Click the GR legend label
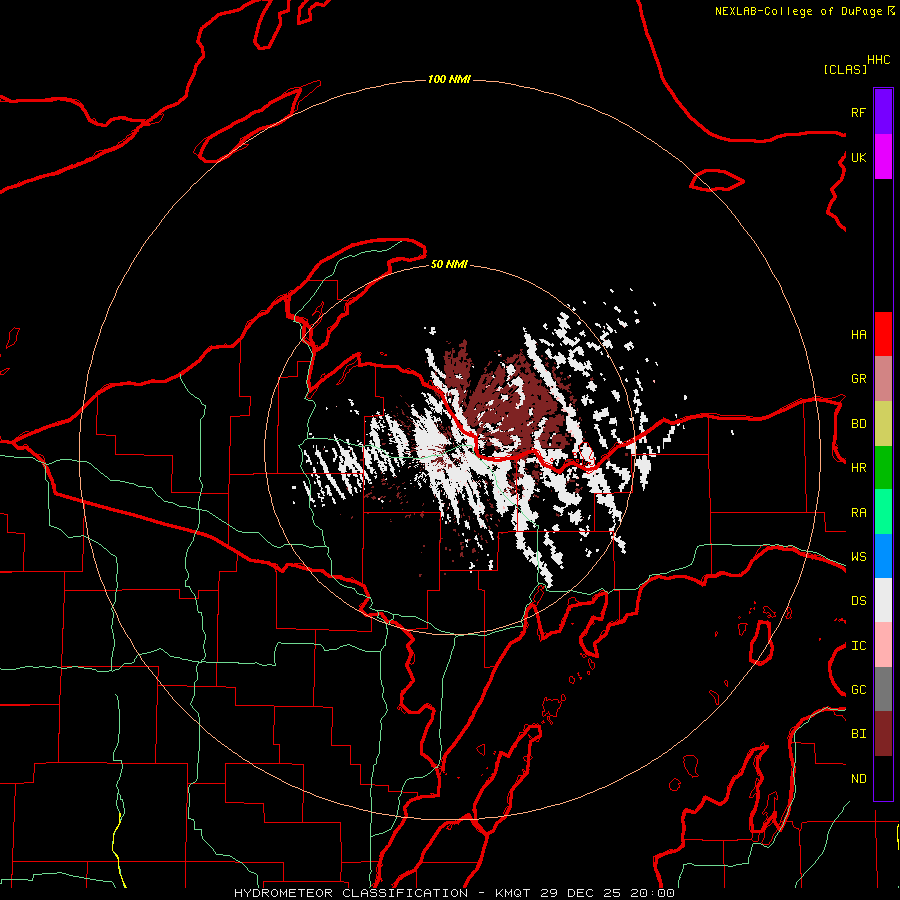900x900 pixels. (x=858, y=379)
